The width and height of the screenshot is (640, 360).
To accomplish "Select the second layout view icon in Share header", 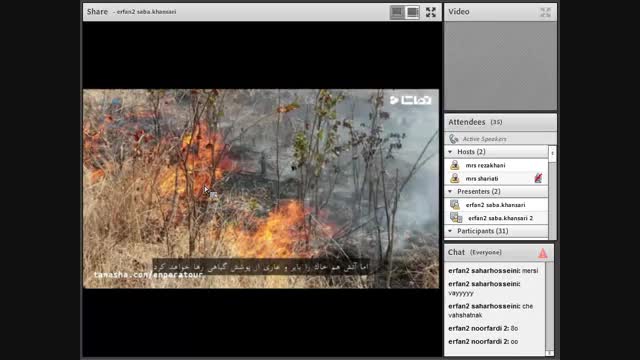I will (412, 12).
